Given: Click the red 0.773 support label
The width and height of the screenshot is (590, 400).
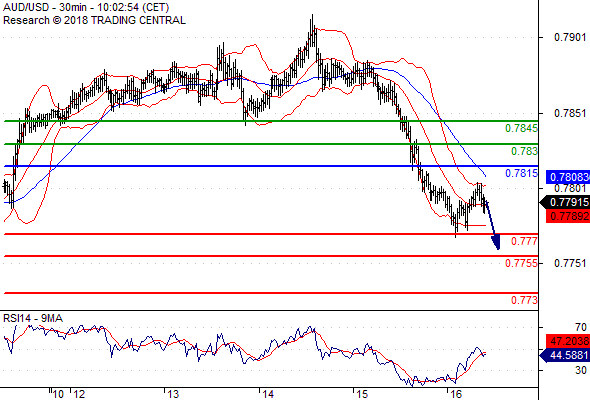Looking at the screenshot, I should click(x=524, y=300).
